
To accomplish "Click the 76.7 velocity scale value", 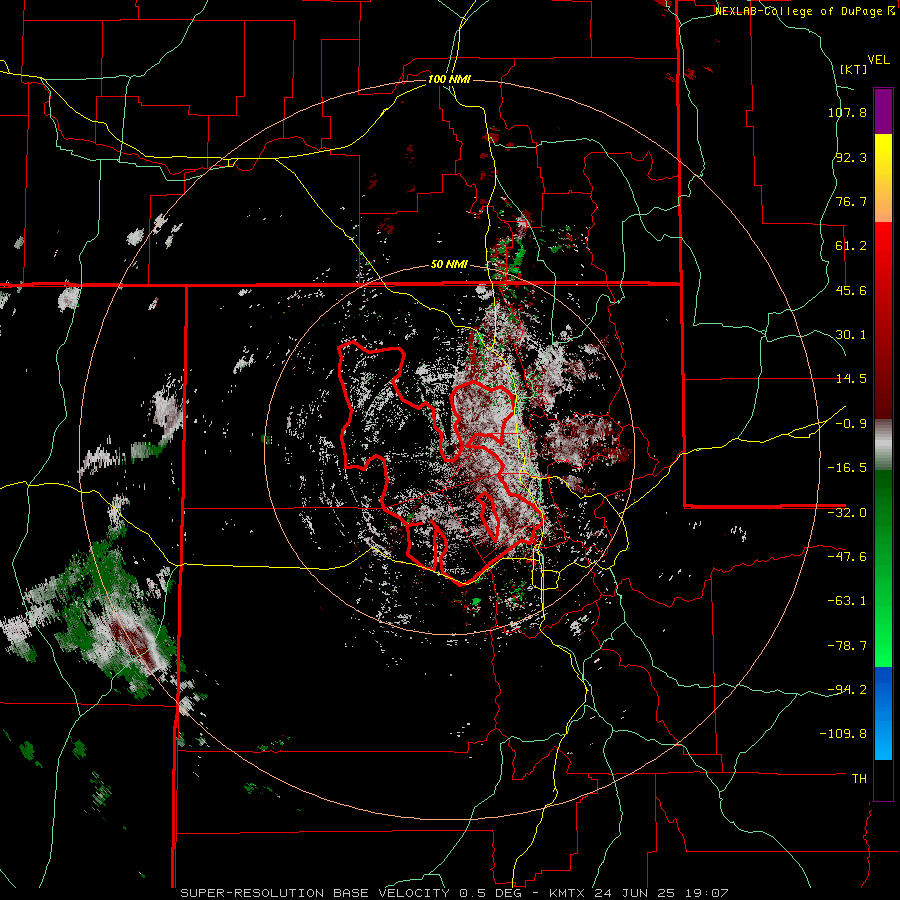I will (x=851, y=201).
